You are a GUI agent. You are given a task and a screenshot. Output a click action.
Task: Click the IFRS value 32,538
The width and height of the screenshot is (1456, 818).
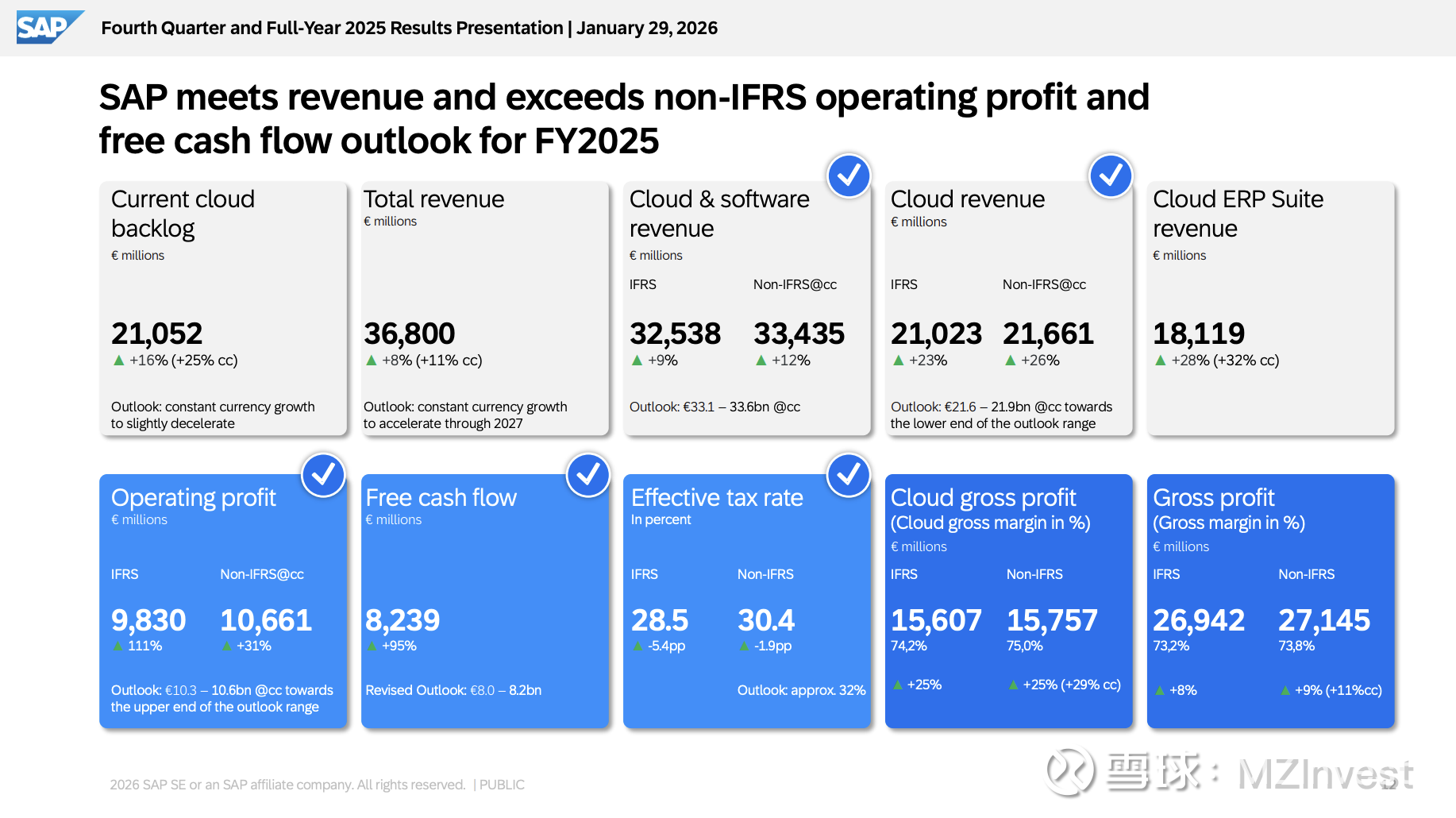675,334
